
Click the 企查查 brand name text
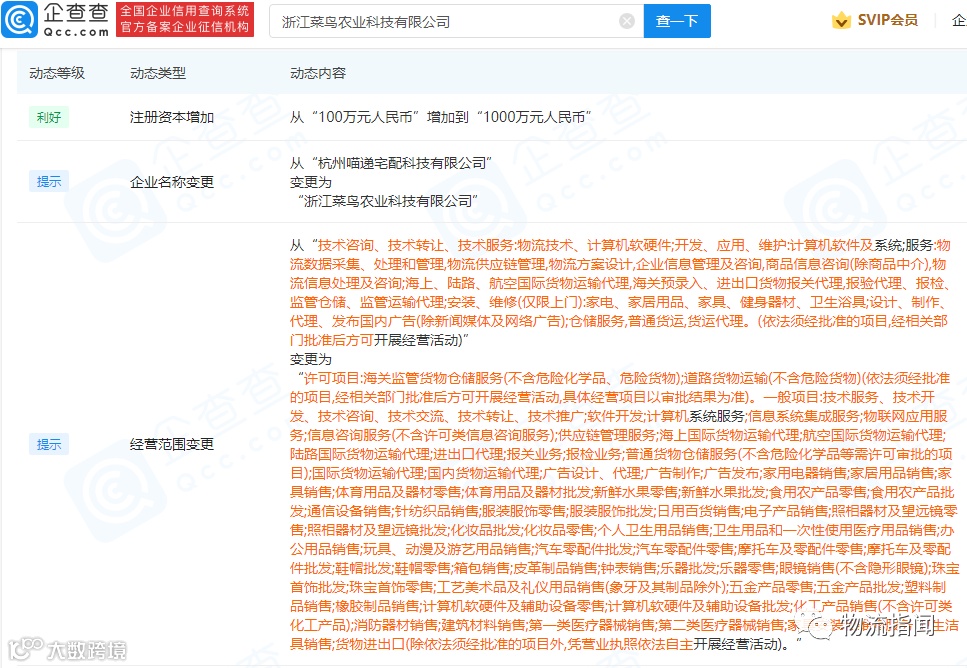tap(76, 13)
